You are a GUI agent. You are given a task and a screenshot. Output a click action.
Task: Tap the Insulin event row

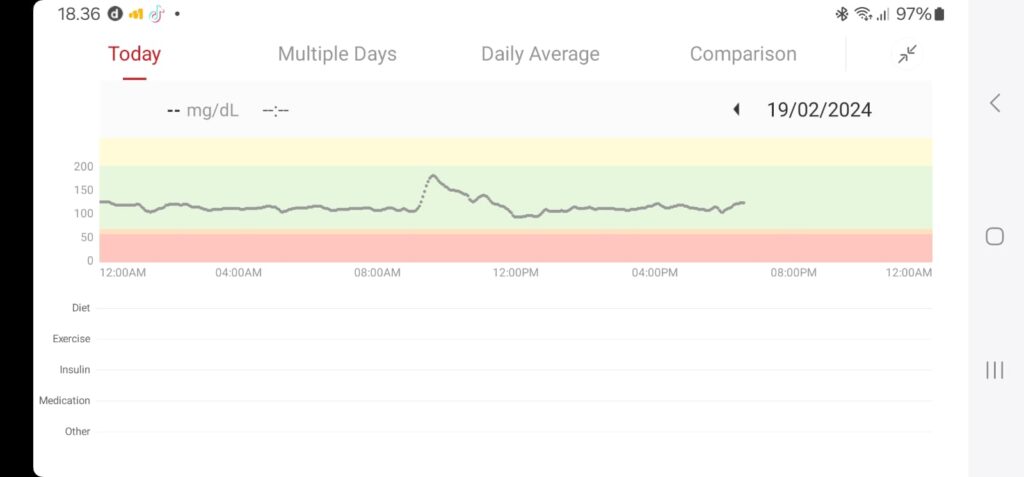pos(515,370)
